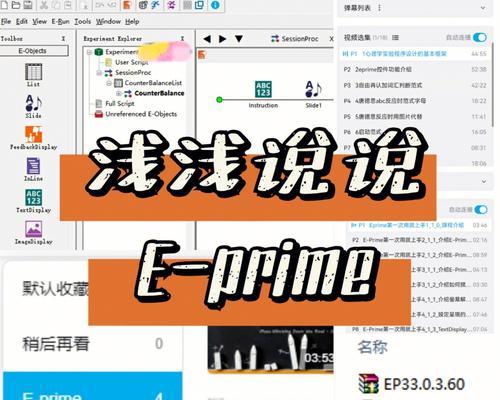Play the P1 video lasting 44:55
Screen dimensions: 500x400
414,54
